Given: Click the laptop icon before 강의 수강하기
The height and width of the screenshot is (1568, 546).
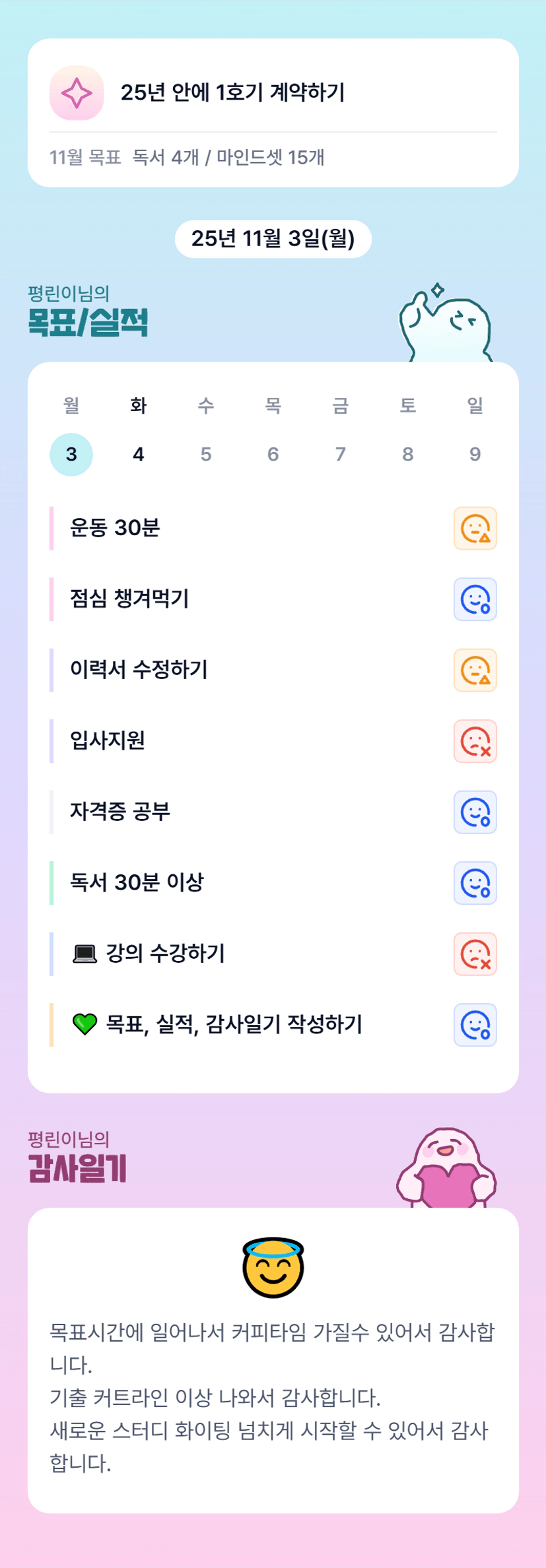Looking at the screenshot, I should (x=85, y=954).
